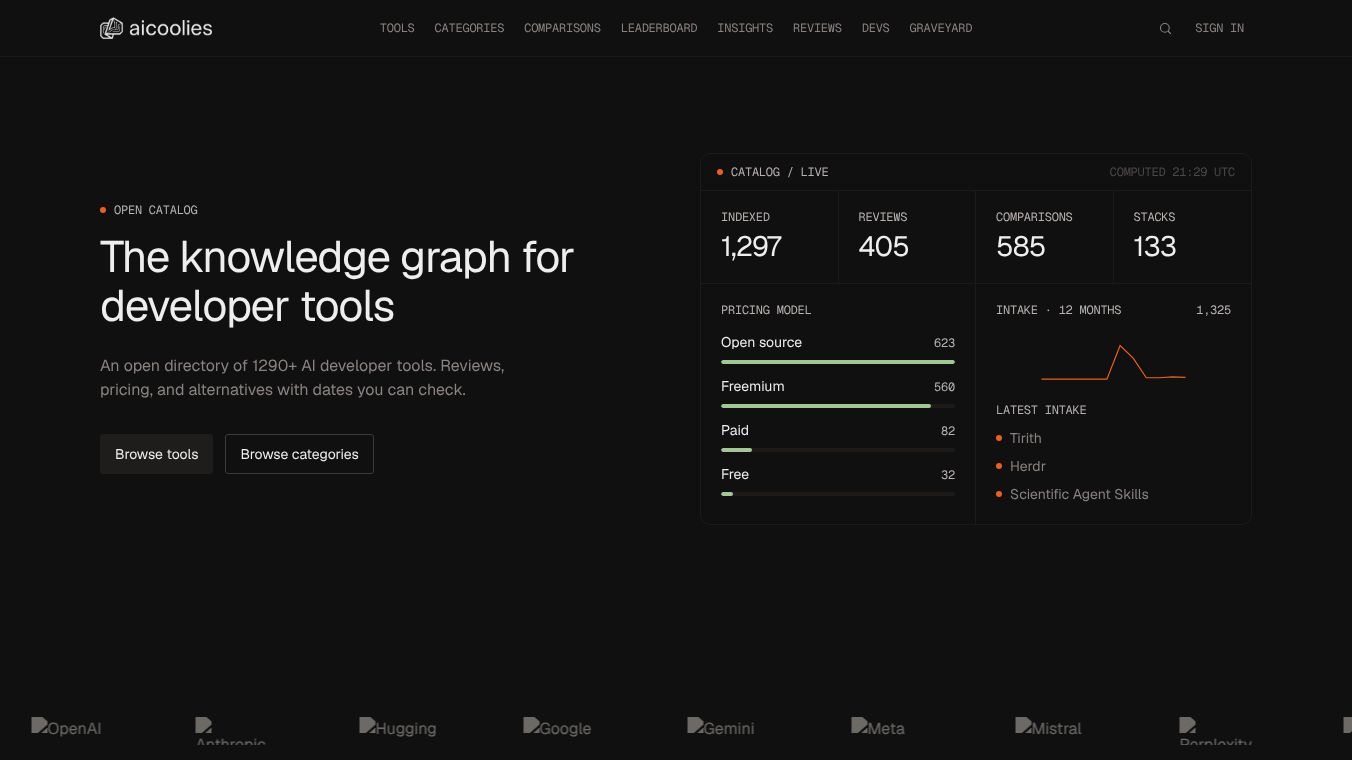Click the Comparisons 585 stat
The height and width of the screenshot is (760, 1352).
click(x=1044, y=237)
